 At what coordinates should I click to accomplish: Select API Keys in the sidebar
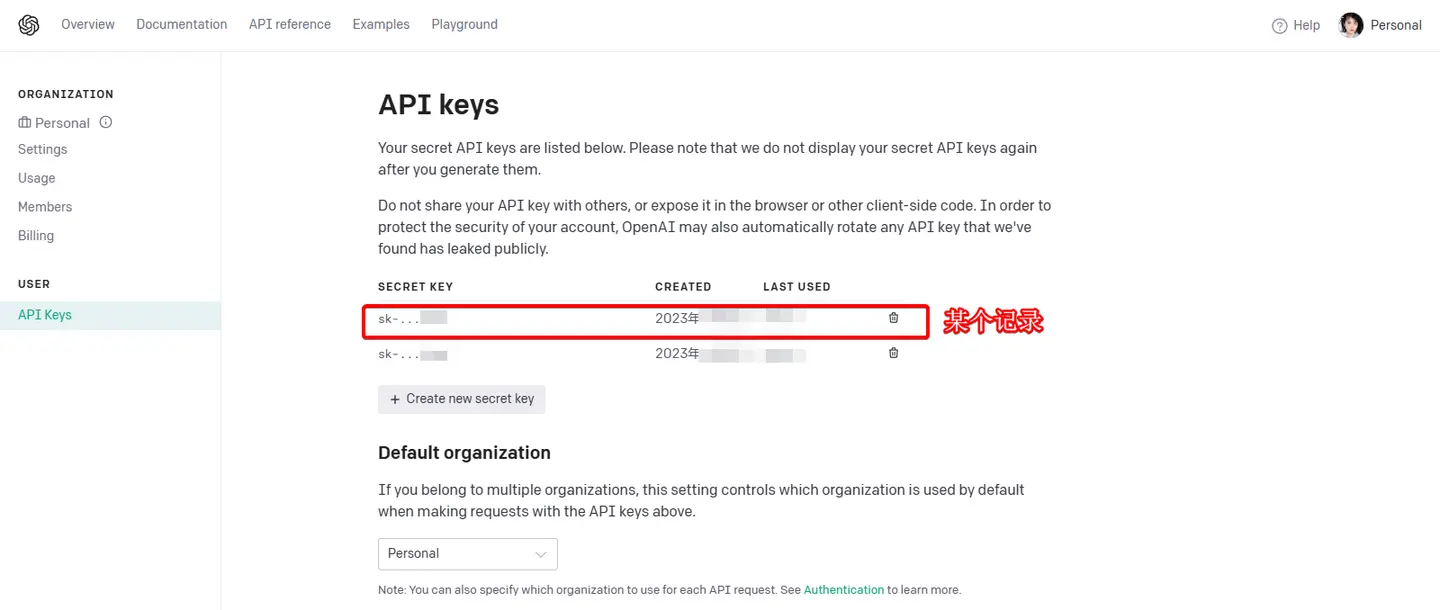coord(44,313)
